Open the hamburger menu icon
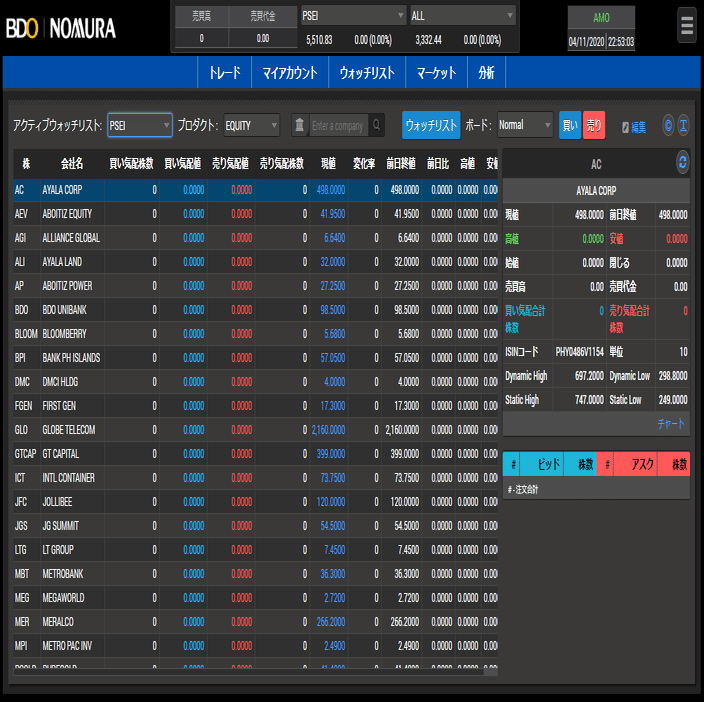 pos(686,26)
